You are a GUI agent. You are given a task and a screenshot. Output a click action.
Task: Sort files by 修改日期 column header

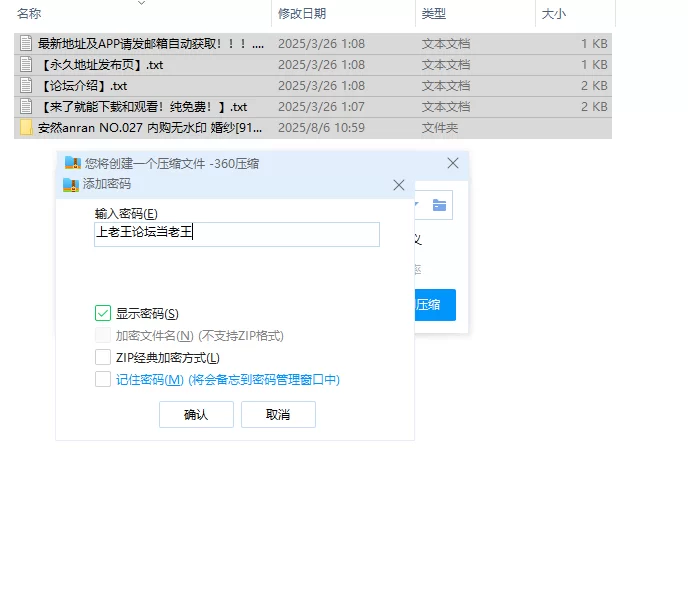click(302, 14)
